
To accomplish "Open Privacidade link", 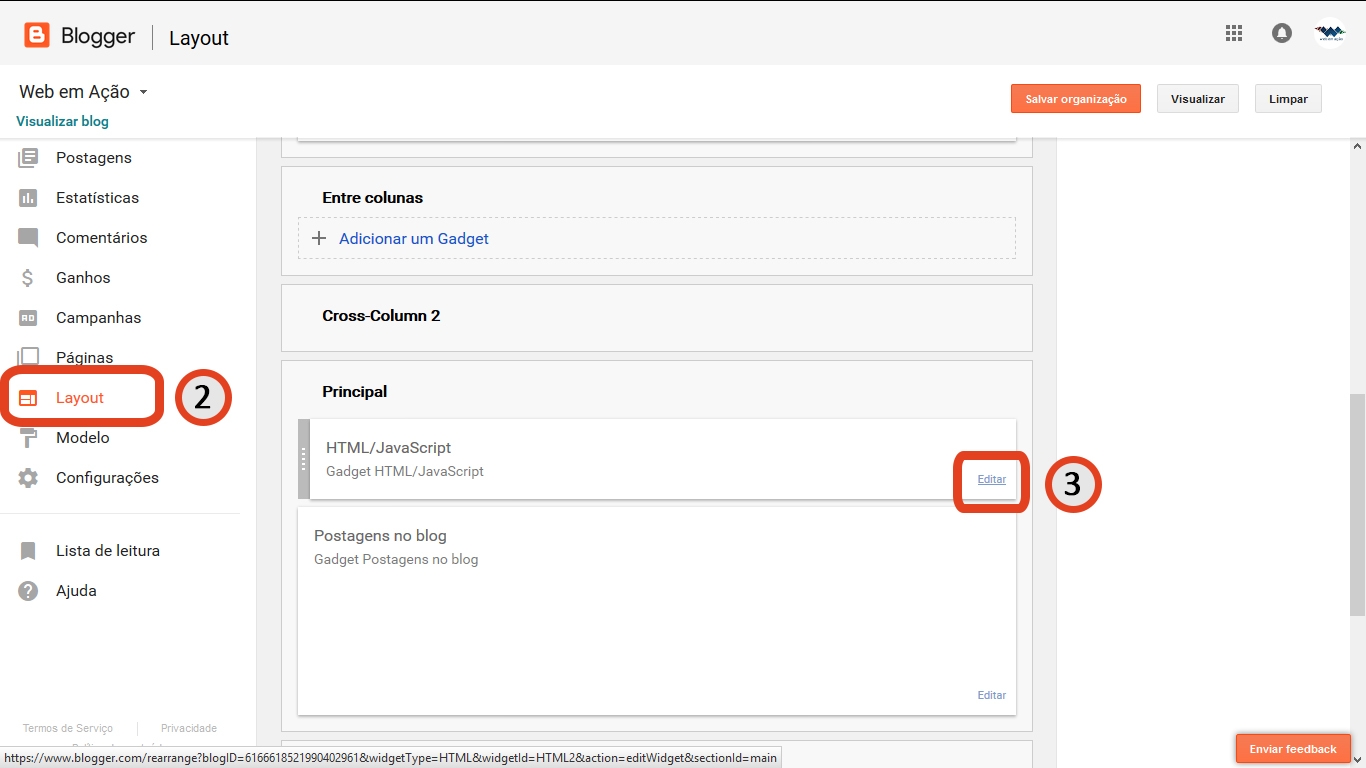I will pos(189,728).
